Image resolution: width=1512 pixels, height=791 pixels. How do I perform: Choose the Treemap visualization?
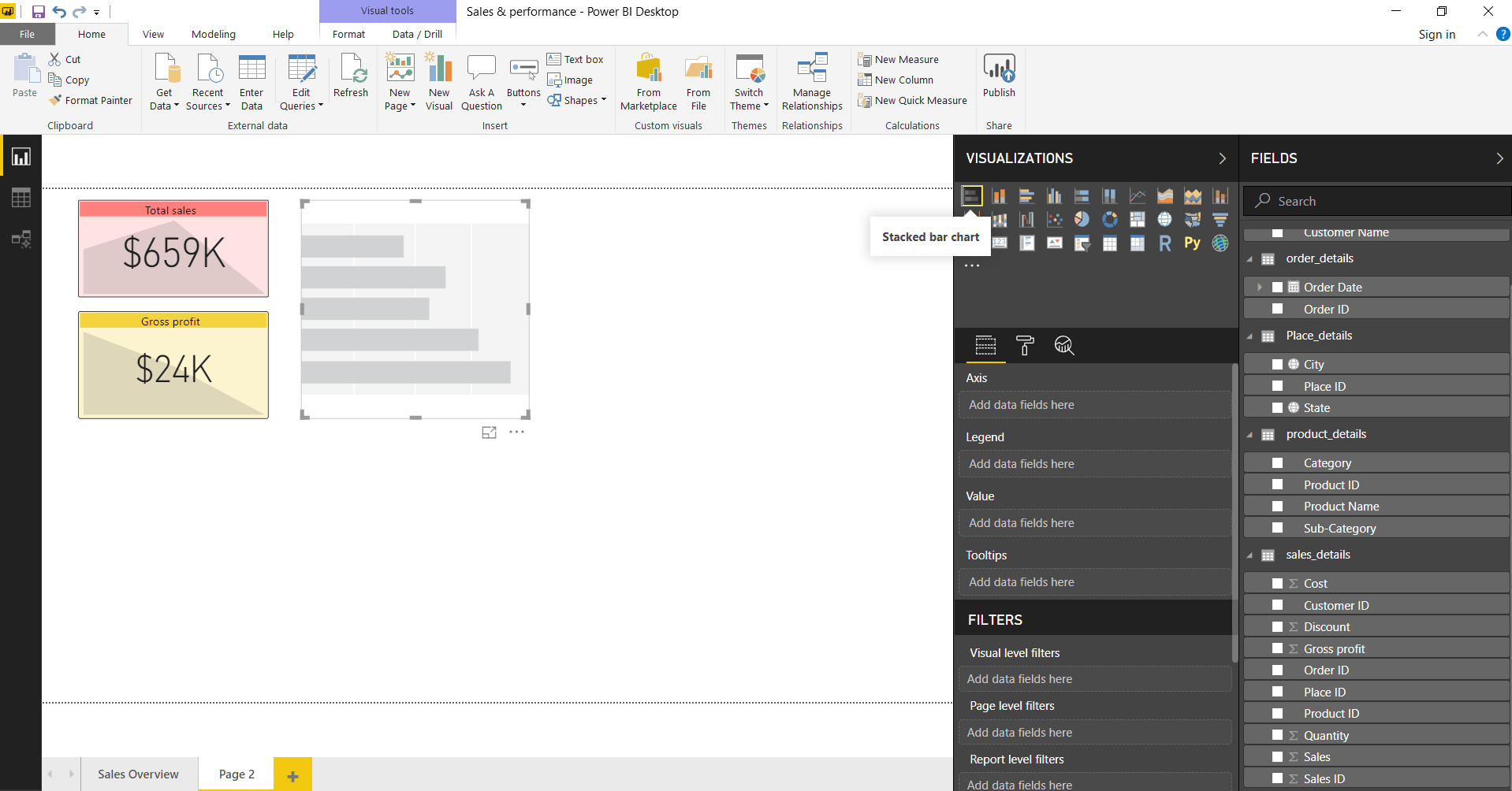click(1138, 219)
